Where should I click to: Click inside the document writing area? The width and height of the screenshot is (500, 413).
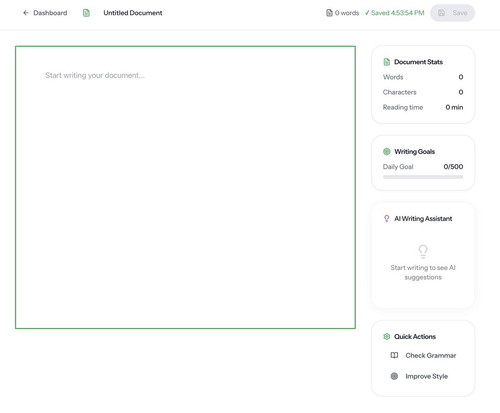[x=185, y=187]
